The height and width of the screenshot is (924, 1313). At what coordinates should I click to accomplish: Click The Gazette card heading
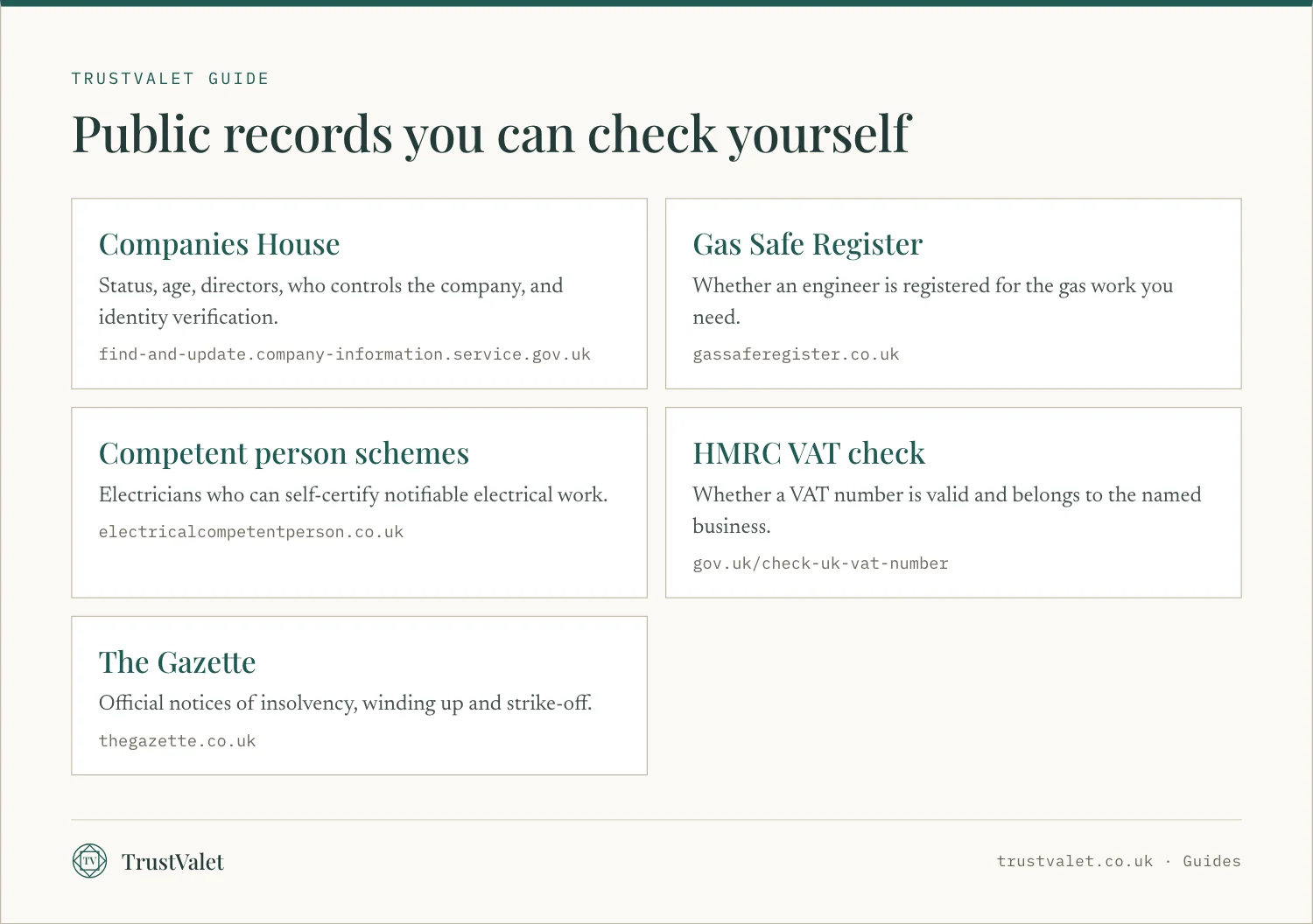pyautogui.click(x=177, y=662)
